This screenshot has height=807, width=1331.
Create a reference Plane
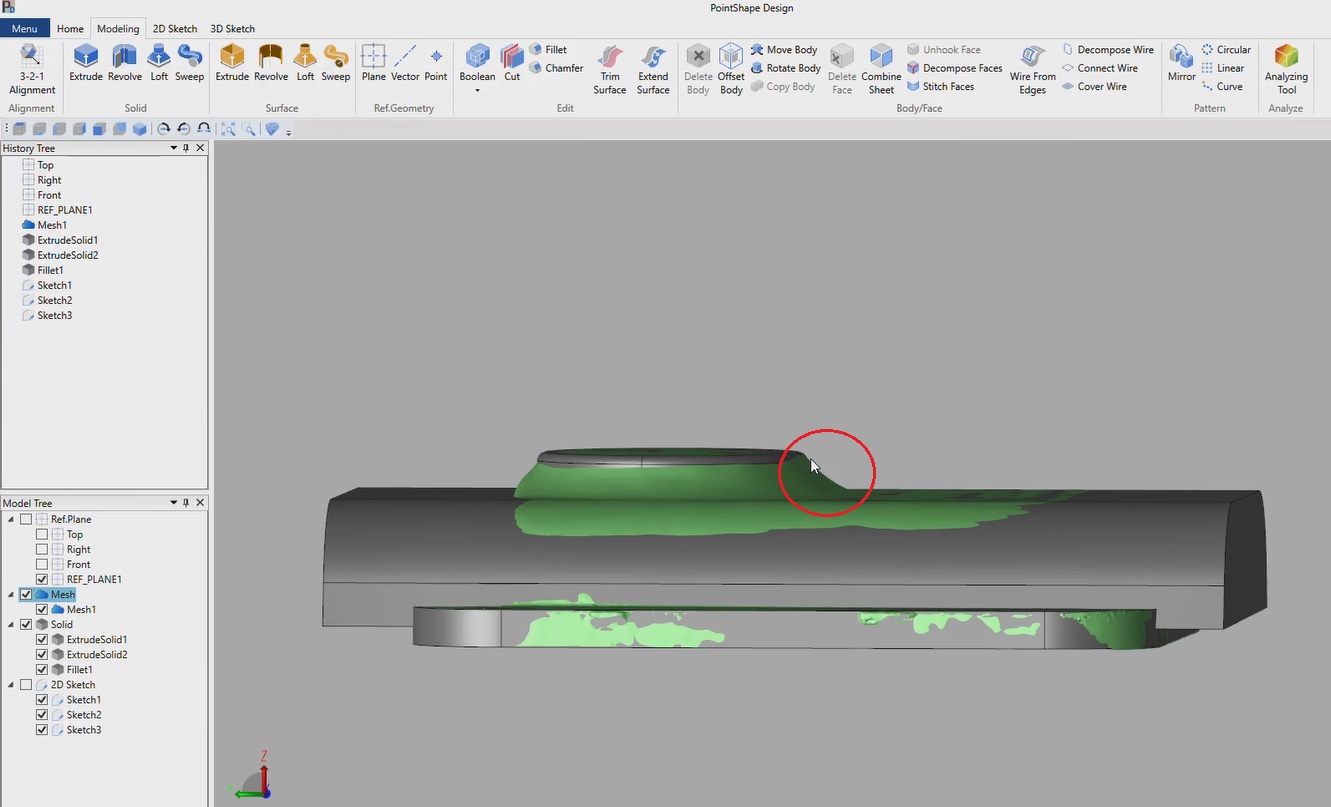pyautogui.click(x=374, y=63)
